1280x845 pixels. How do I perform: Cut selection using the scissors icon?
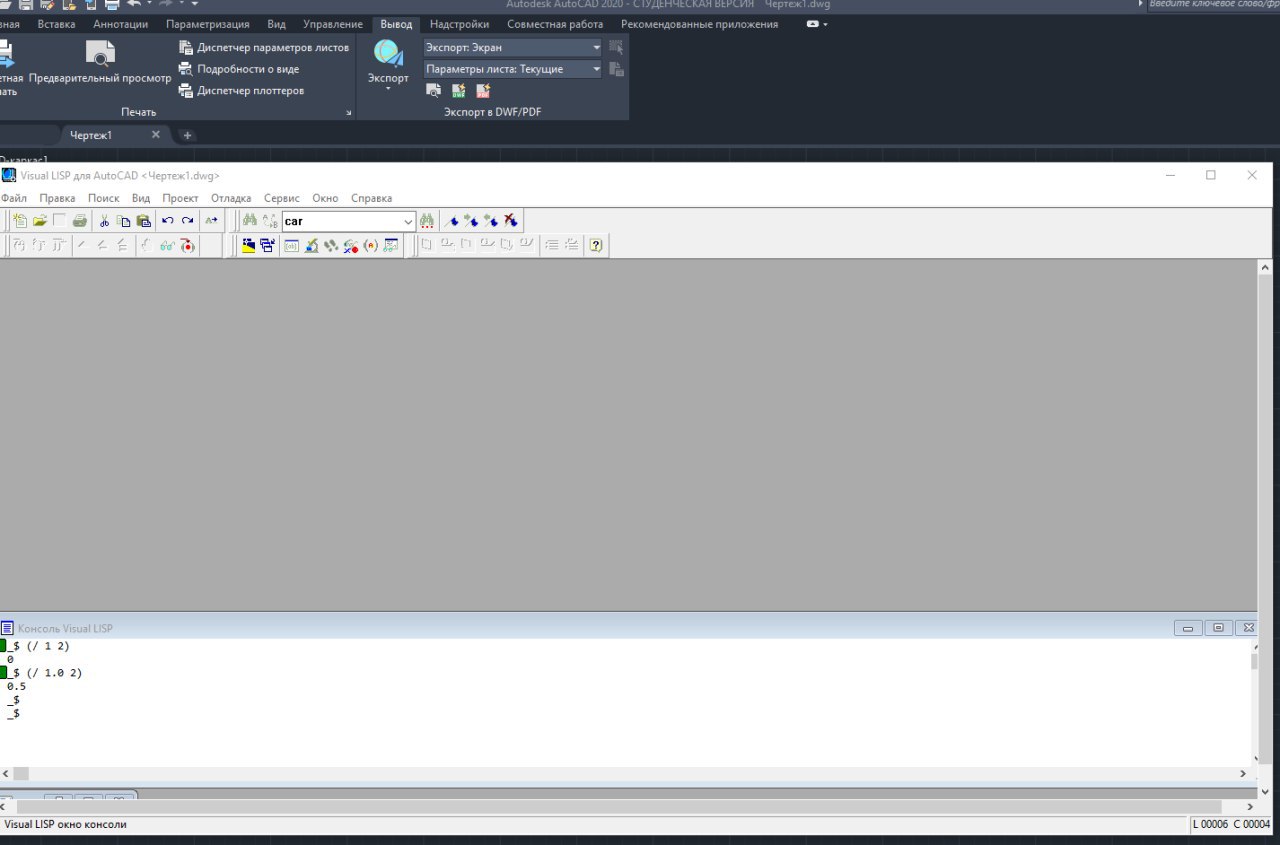click(x=104, y=221)
